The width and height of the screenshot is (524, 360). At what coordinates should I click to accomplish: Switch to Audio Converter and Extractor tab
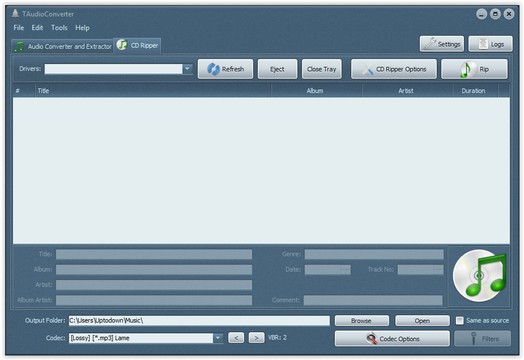tap(63, 46)
